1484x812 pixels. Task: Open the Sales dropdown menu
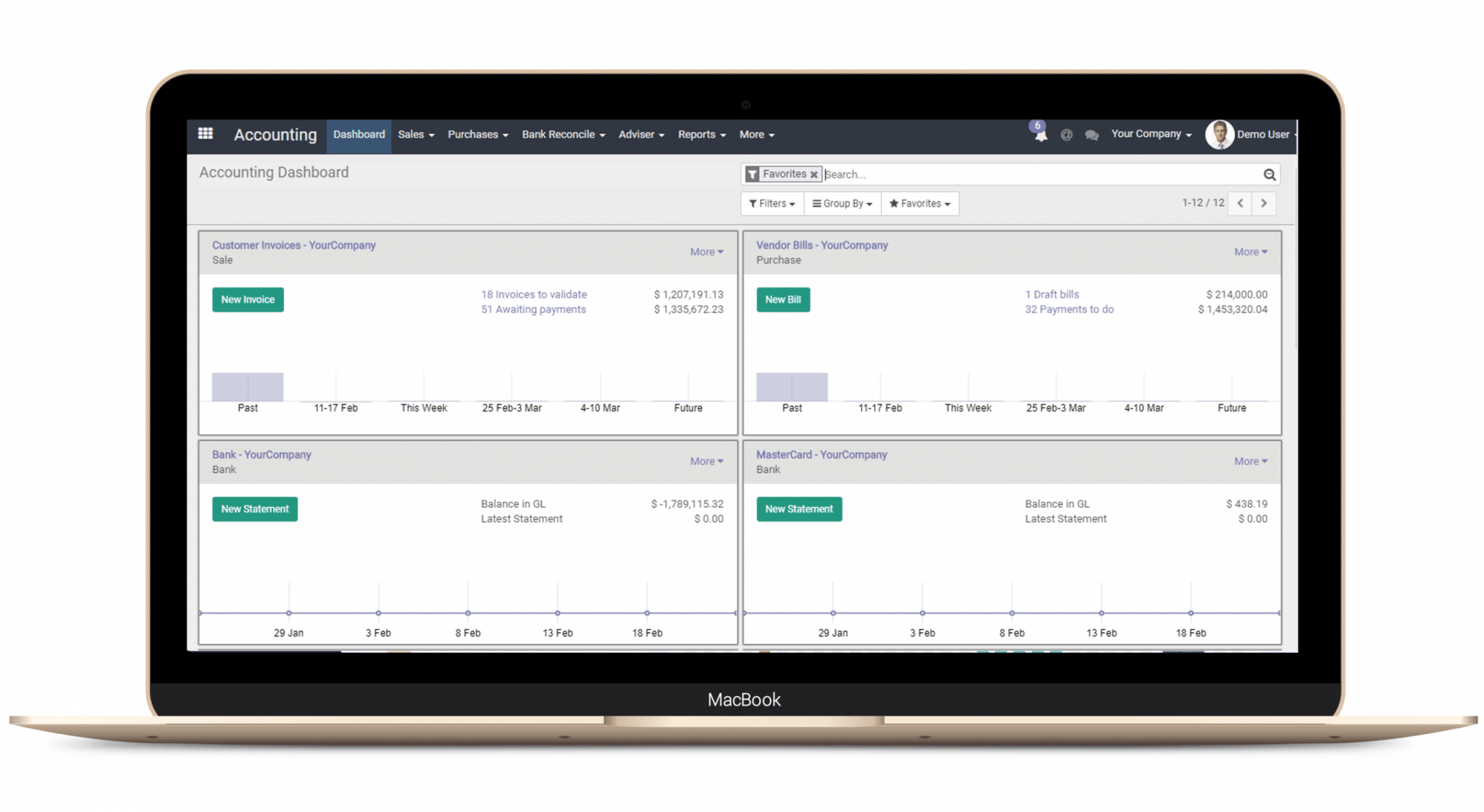tap(414, 134)
